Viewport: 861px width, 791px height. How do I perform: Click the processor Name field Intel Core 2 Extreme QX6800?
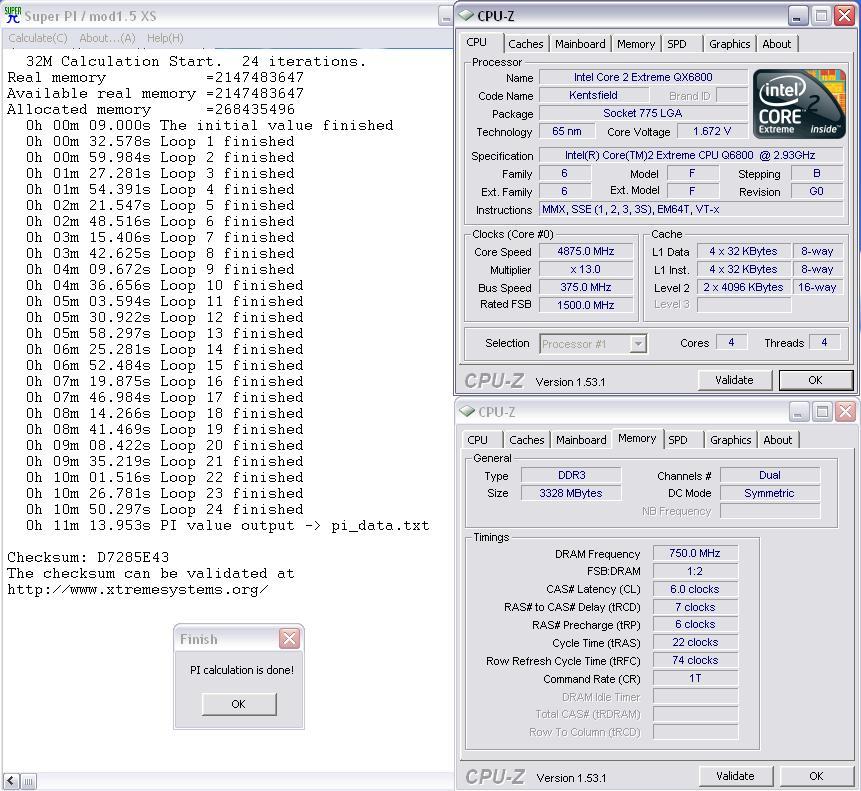pos(643,77)
